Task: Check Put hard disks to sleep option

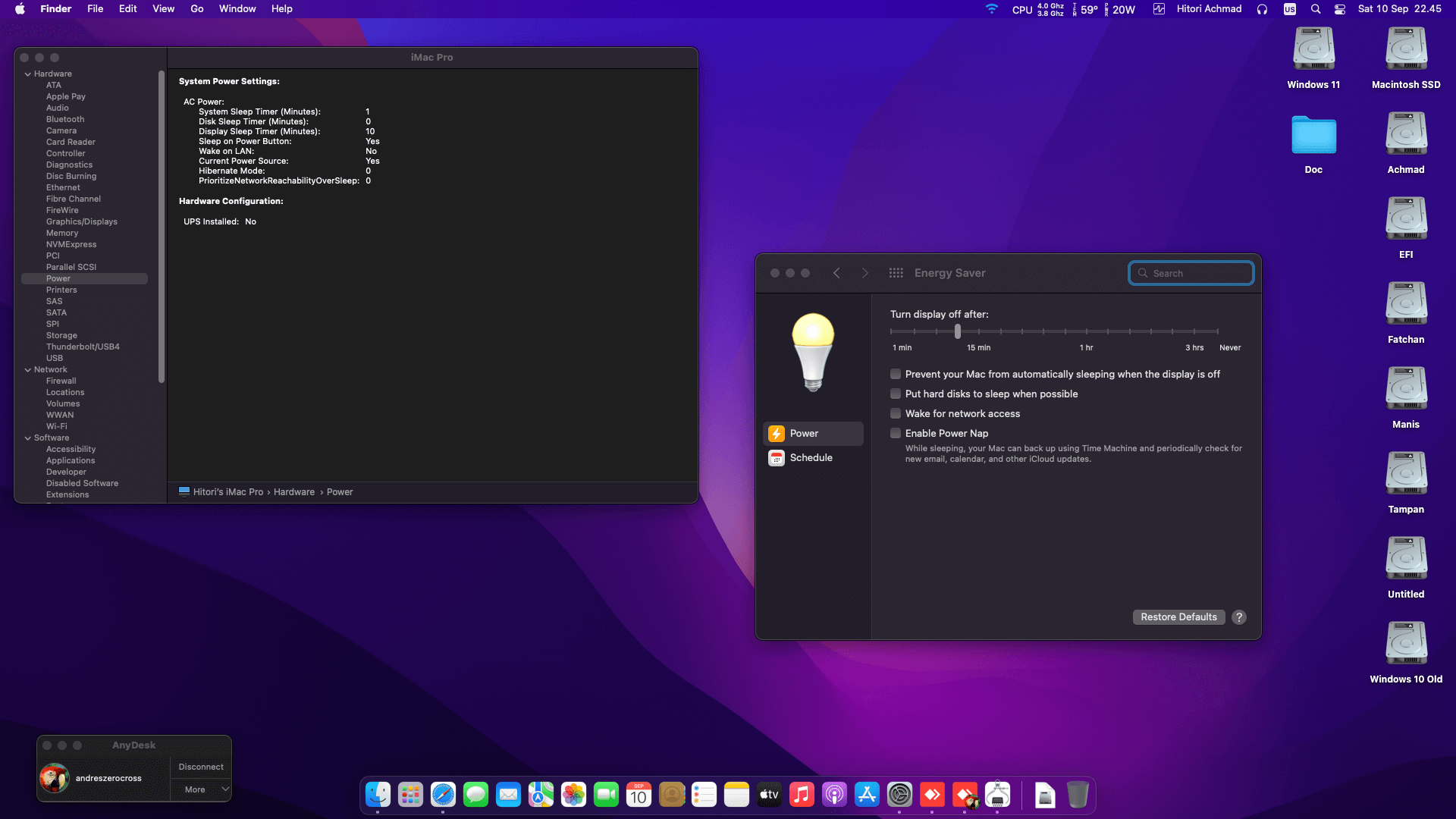Action: 896,394
